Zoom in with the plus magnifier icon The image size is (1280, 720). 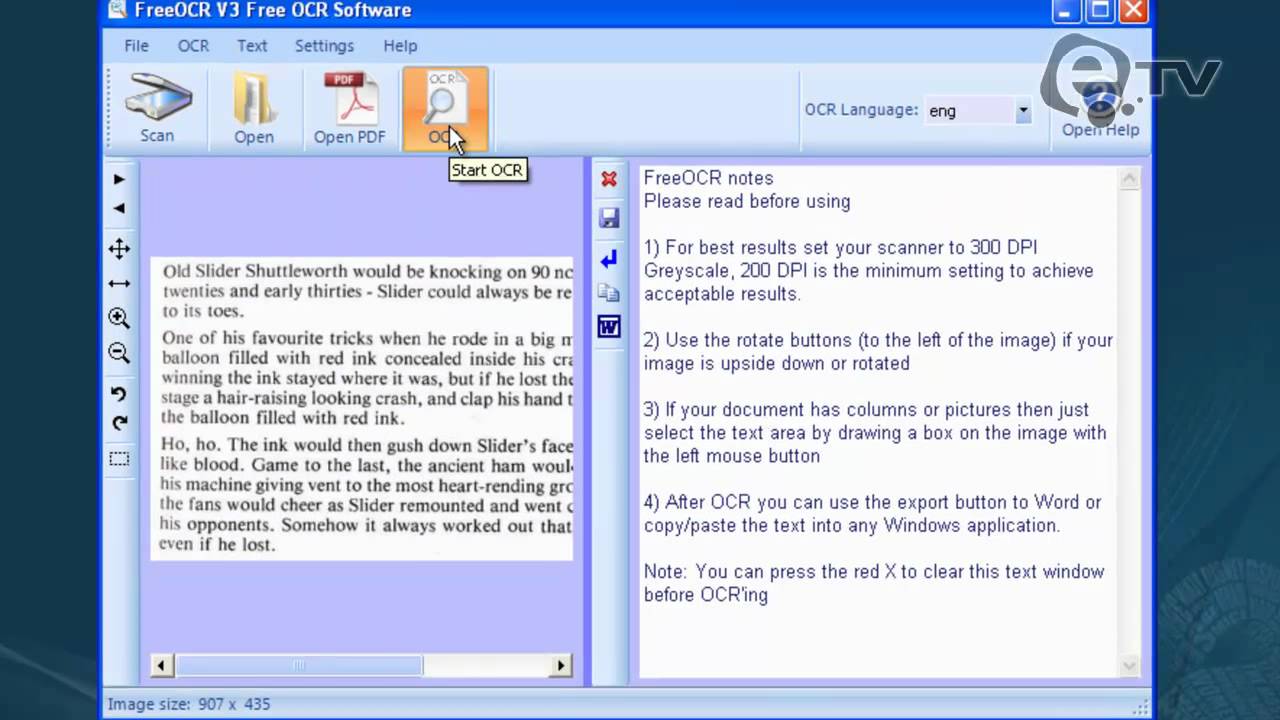[x=119, y=318]
